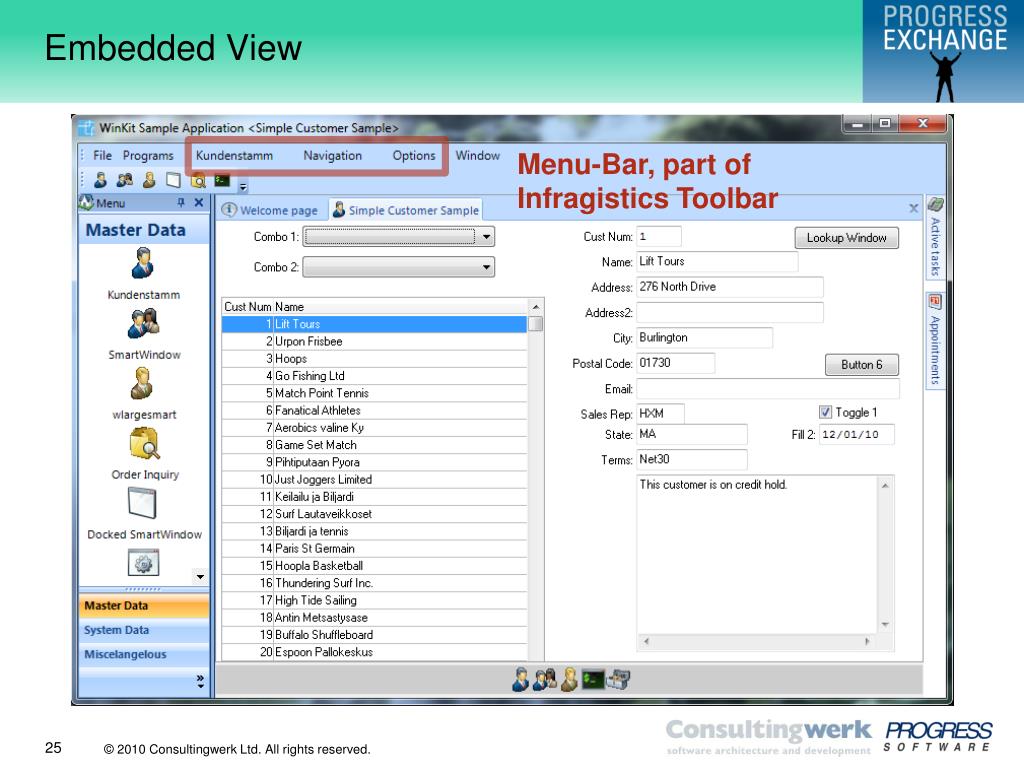The image size is (1024, 768).
Task: Switch to the Welcome page tab
Action: [270, 210]
